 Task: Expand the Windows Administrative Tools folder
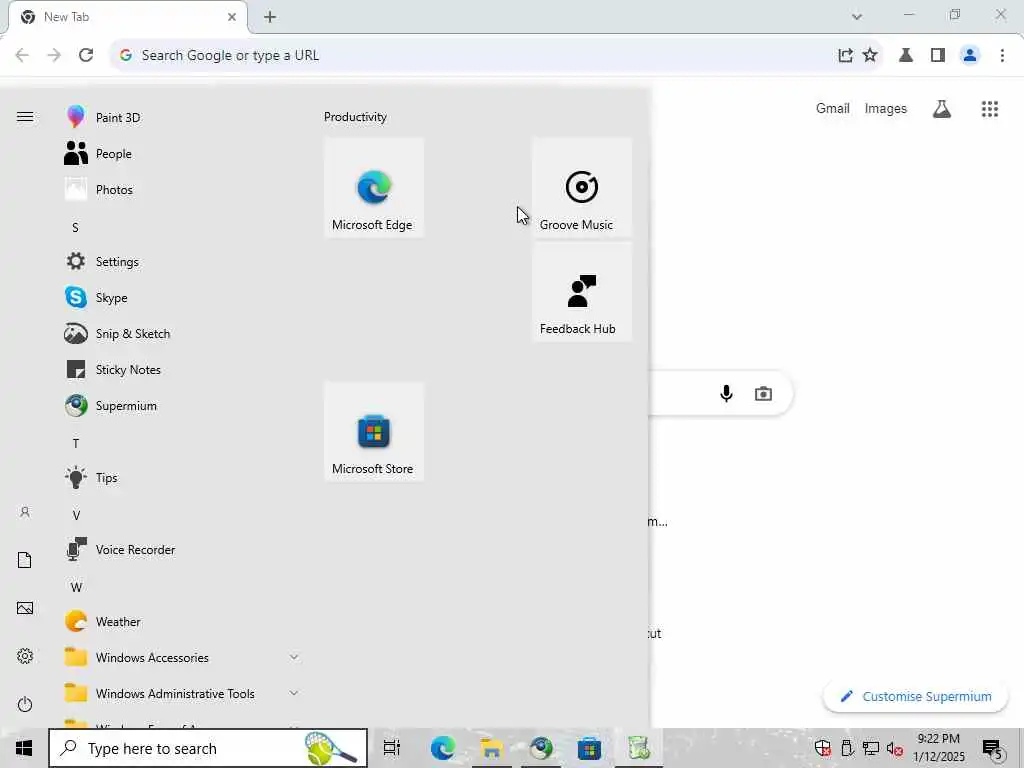tap(183, 694)
